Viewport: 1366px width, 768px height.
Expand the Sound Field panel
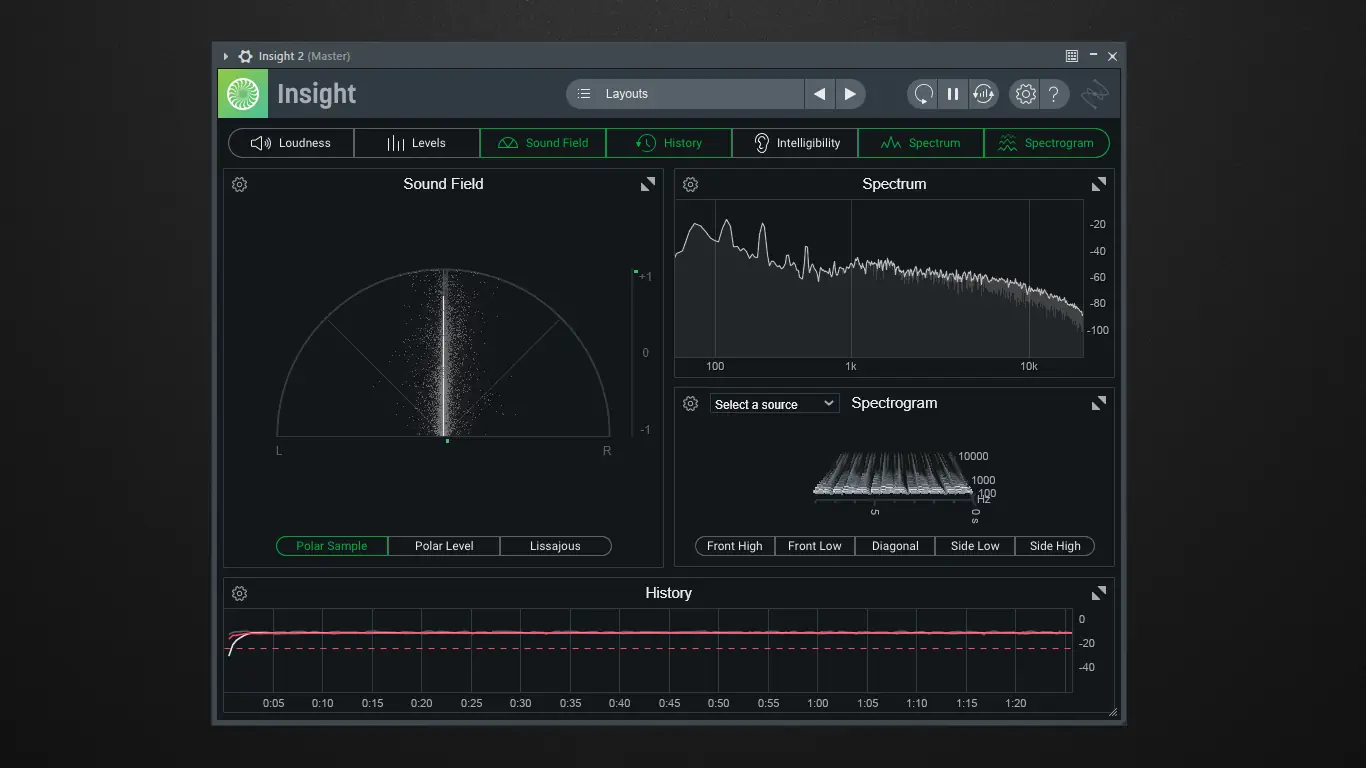tap(648, 184)
